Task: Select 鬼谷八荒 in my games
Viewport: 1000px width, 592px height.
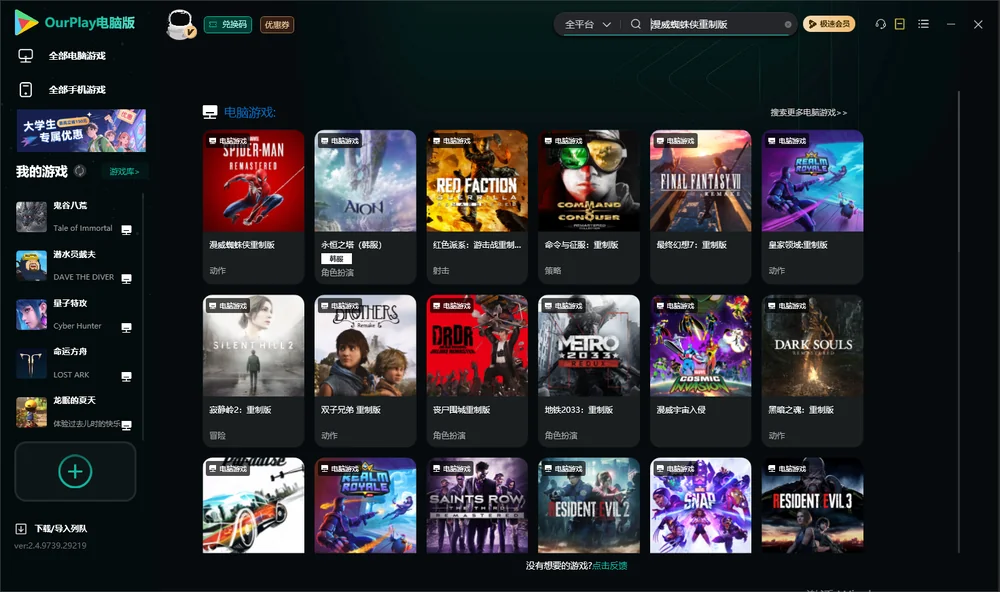Action: coord(75,217)
